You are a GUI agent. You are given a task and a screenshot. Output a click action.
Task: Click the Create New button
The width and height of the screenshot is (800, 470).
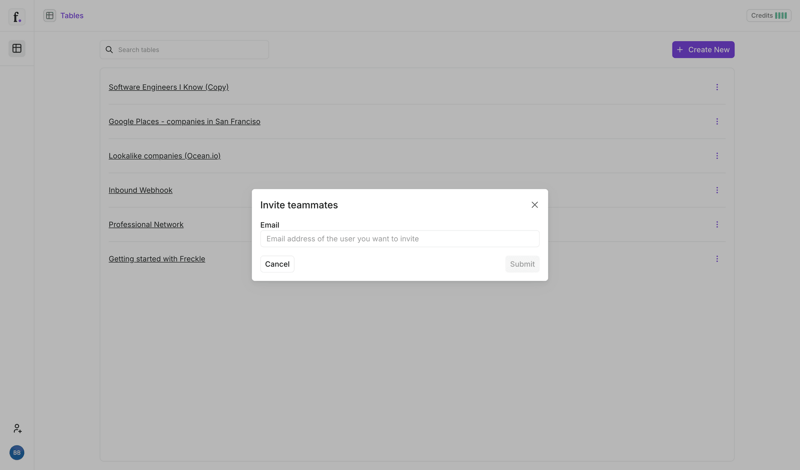tap(703, 50)
